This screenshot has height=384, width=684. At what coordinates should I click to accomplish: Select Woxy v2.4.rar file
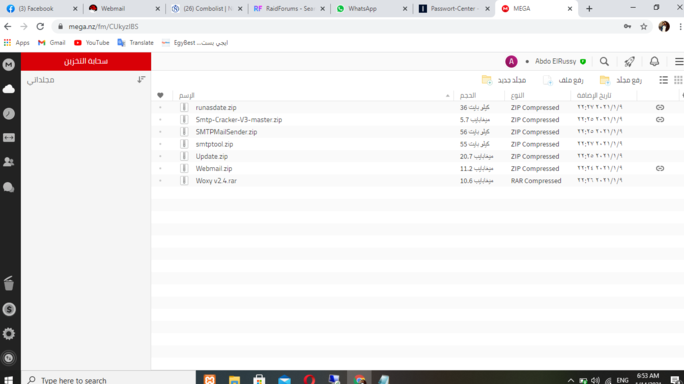pyautogui.click(x=216, y=181)
